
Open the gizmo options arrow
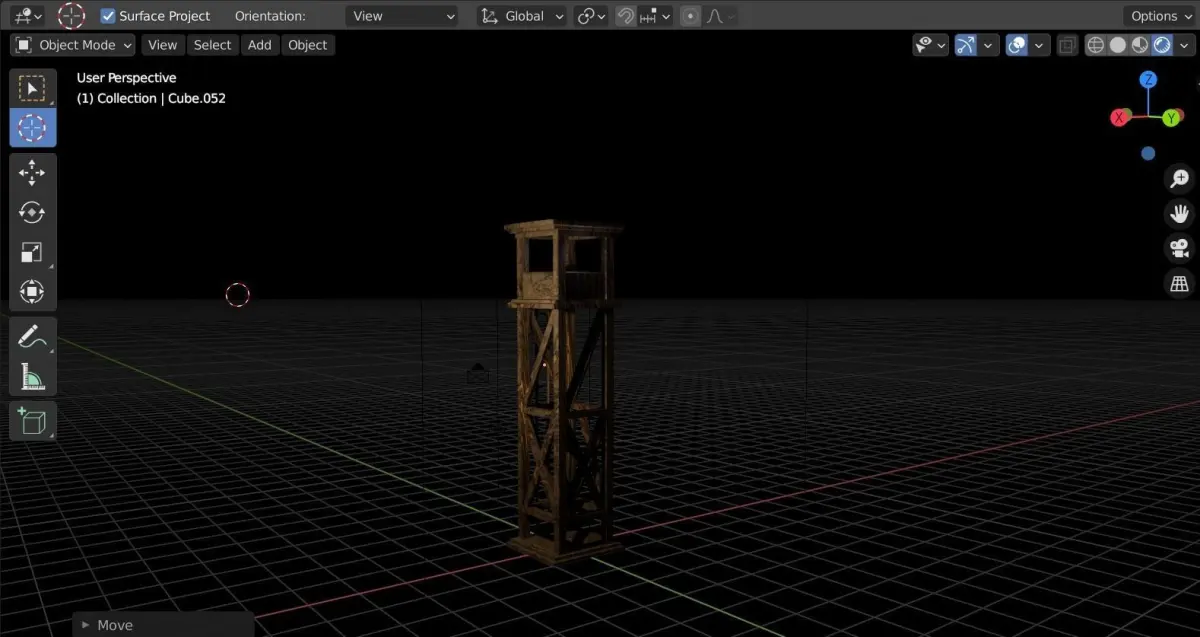pos(988,45)
